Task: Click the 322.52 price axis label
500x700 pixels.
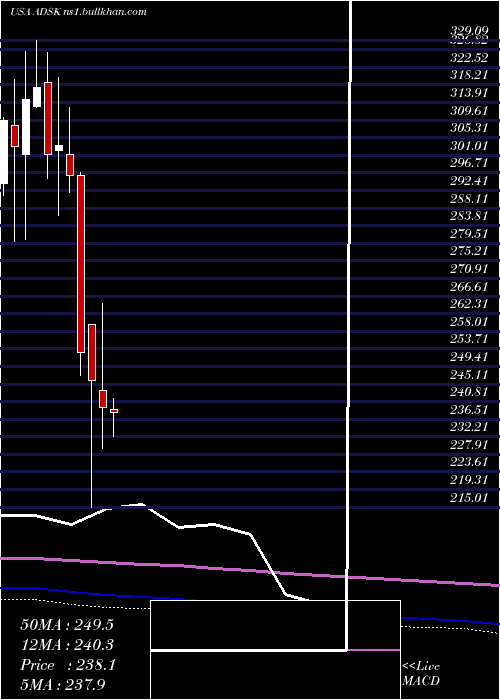Action: tap(469, 58)
